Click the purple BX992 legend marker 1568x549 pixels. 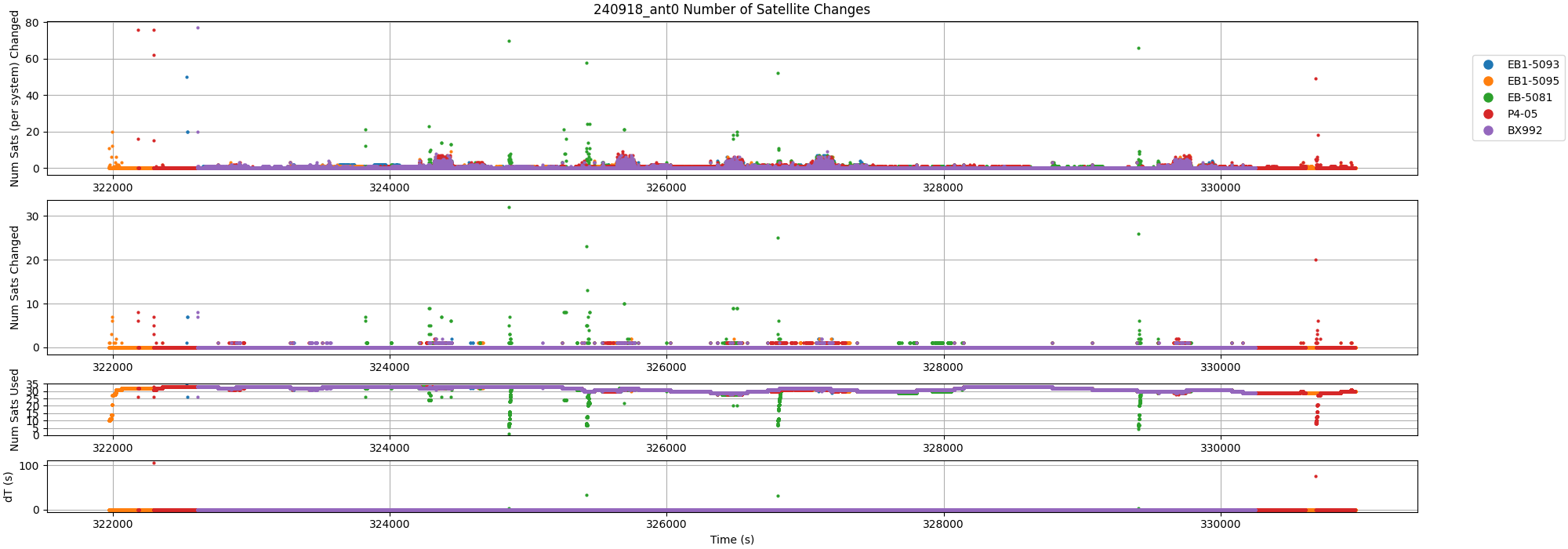pyautogui.click(x=1488, y=130)
